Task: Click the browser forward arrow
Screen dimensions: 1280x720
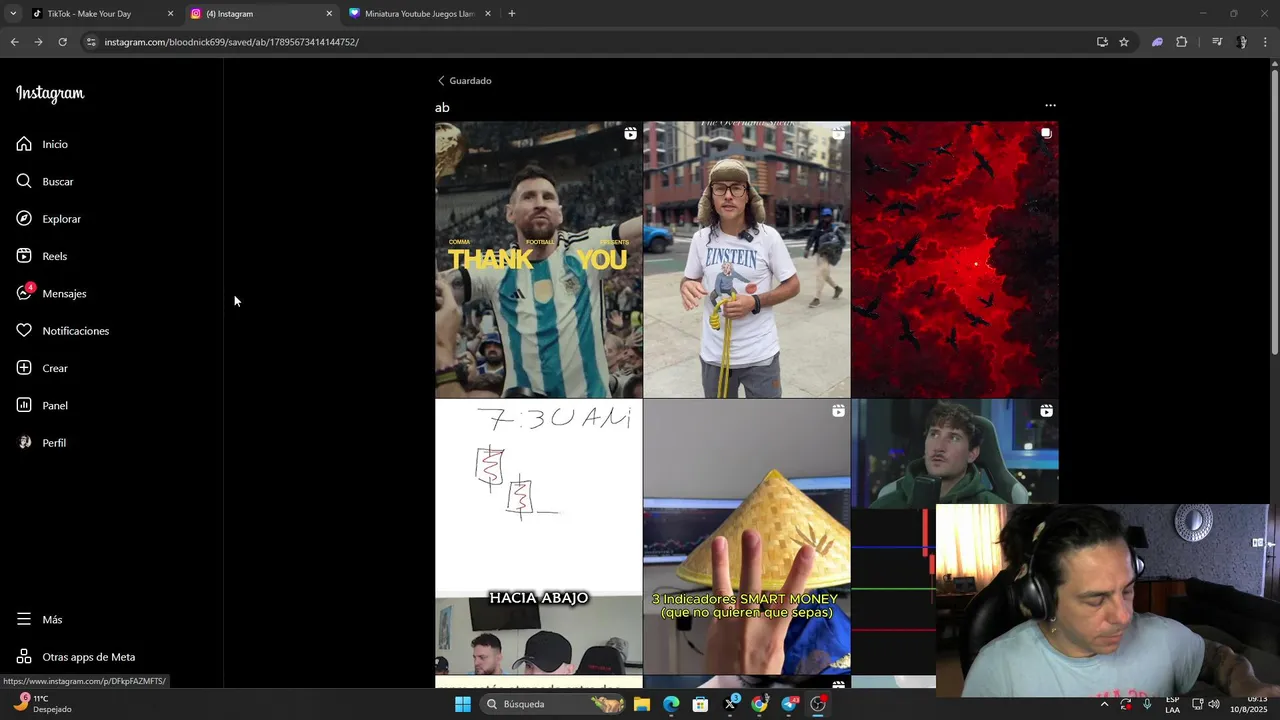Action: [38, 42]
